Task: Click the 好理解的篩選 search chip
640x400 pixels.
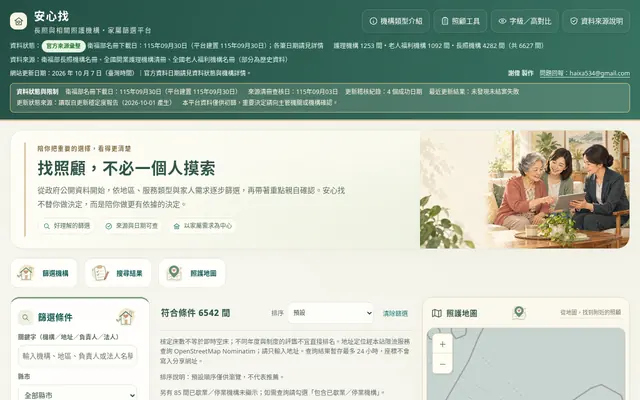Action: click(x=67, y=226)
